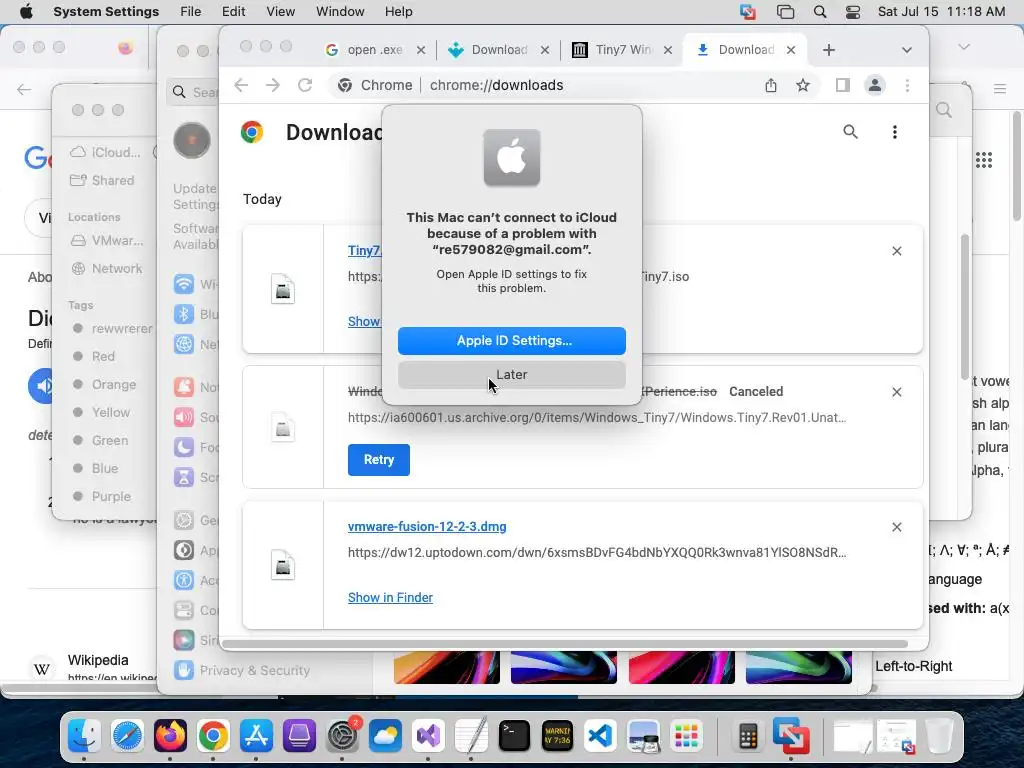
Task: Open the Window menu
Action: click(340, 12)
